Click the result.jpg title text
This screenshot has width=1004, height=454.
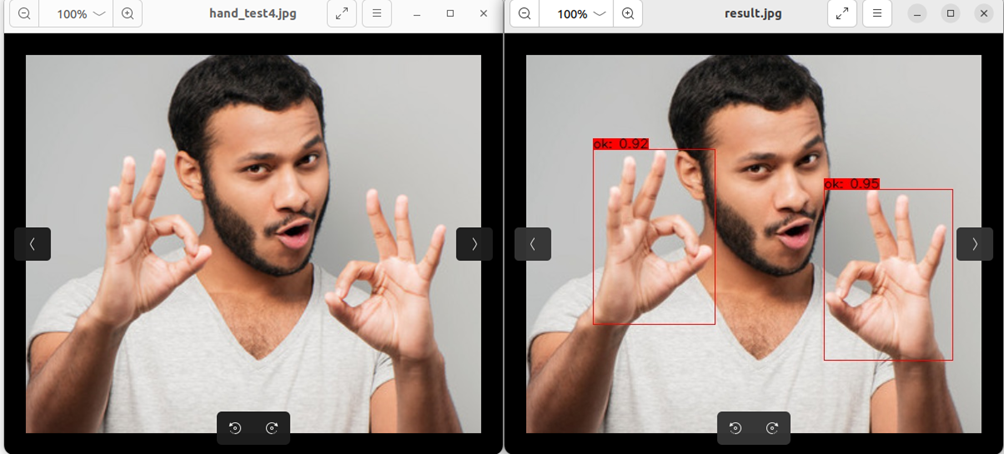[753, 13]
